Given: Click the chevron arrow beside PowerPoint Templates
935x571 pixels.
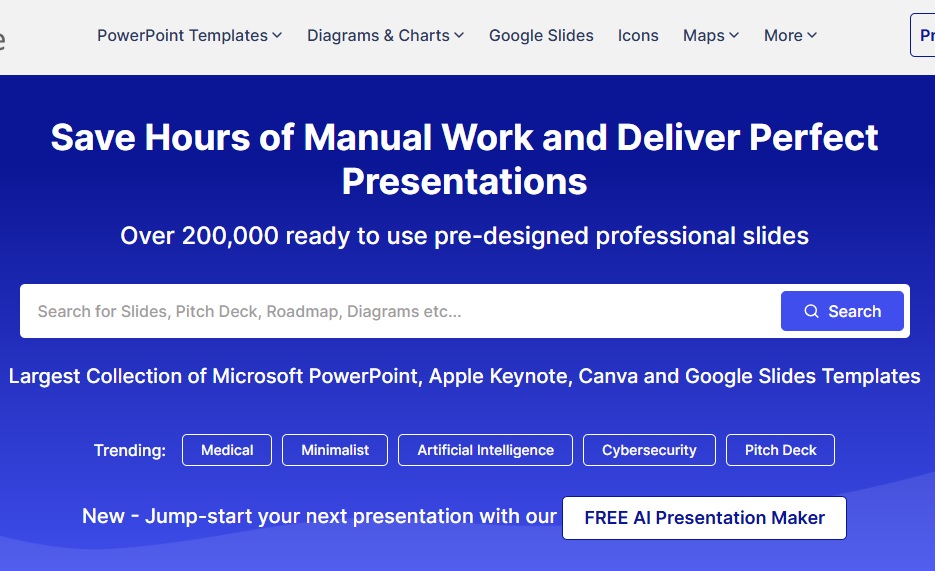Looking at the screenshot, I should [277, 36].
